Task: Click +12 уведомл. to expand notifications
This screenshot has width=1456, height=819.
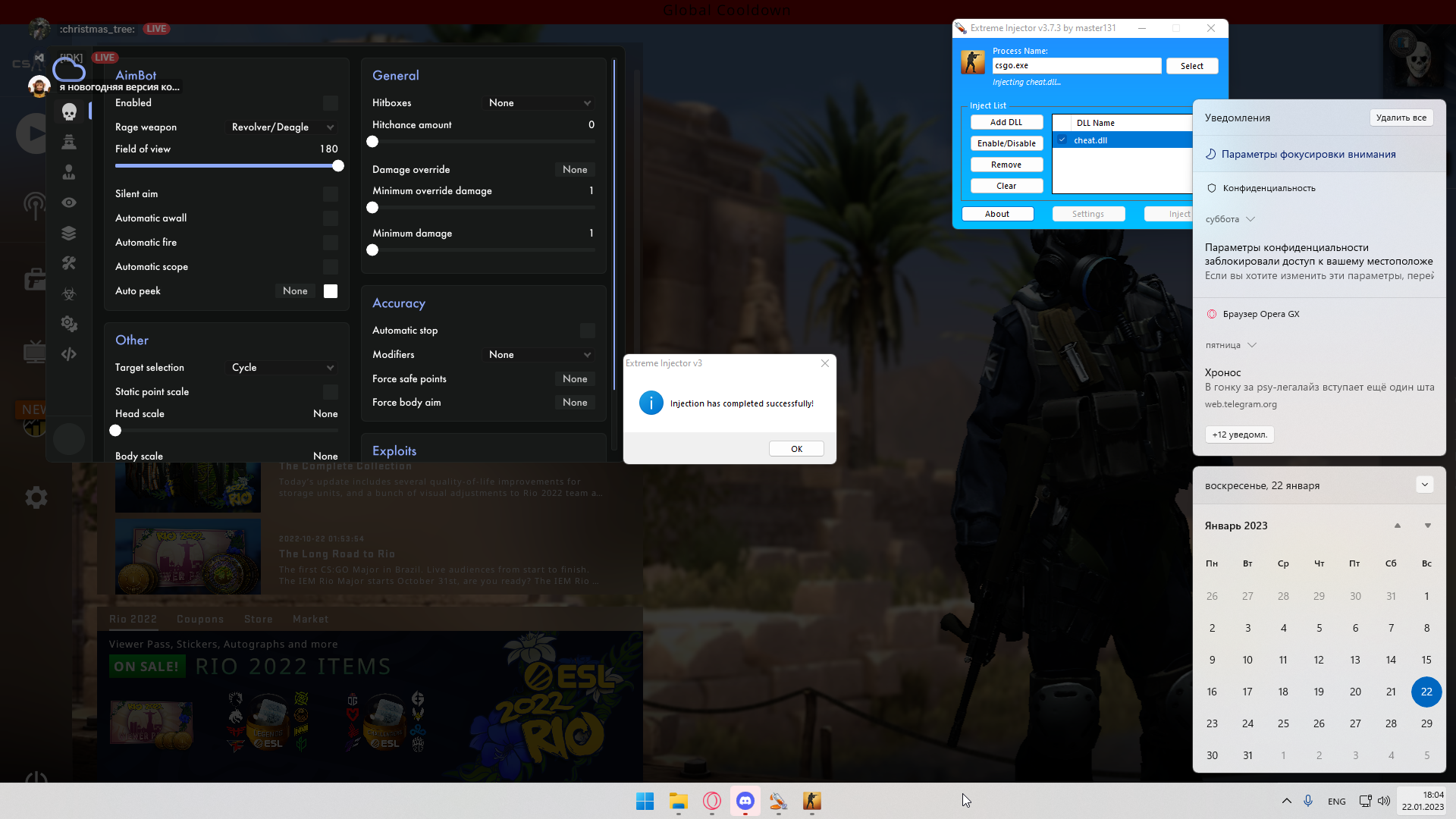Action: pos(1240,435)
